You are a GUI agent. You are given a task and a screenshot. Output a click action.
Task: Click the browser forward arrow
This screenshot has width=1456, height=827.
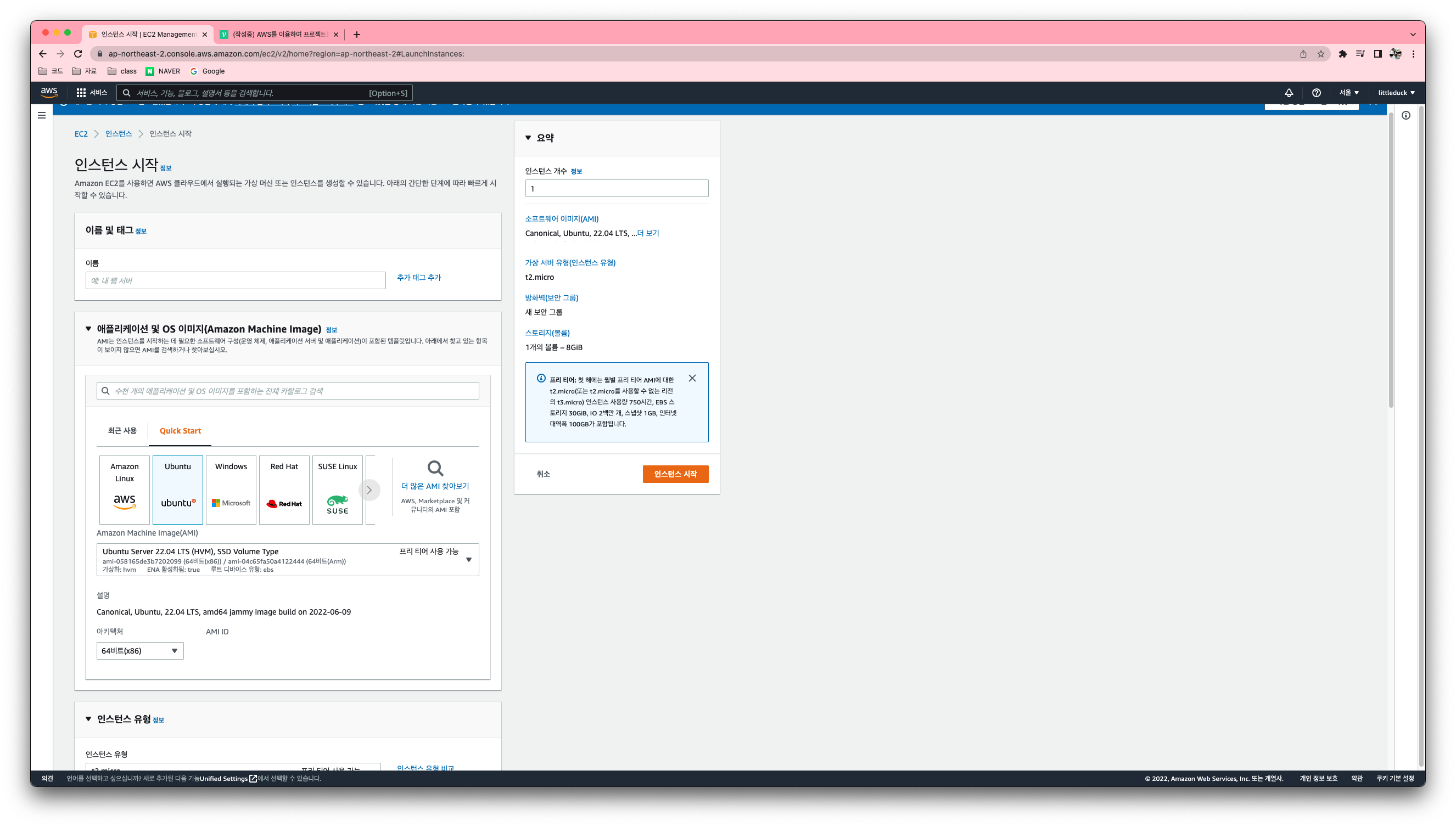point(60,54)
